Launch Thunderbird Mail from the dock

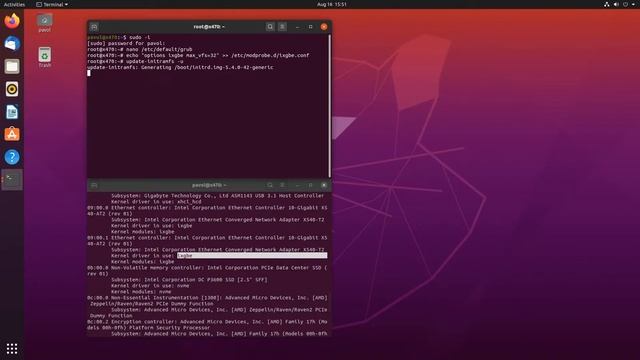point(12,43)
